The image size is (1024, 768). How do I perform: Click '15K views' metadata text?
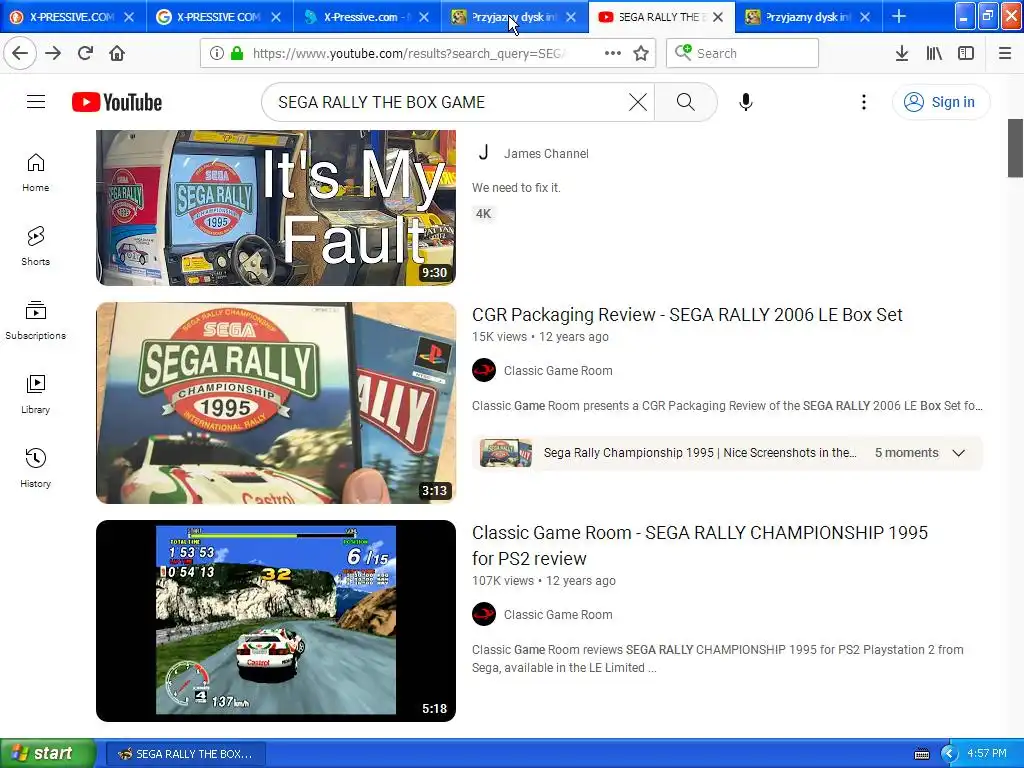[x=499, y=337]
